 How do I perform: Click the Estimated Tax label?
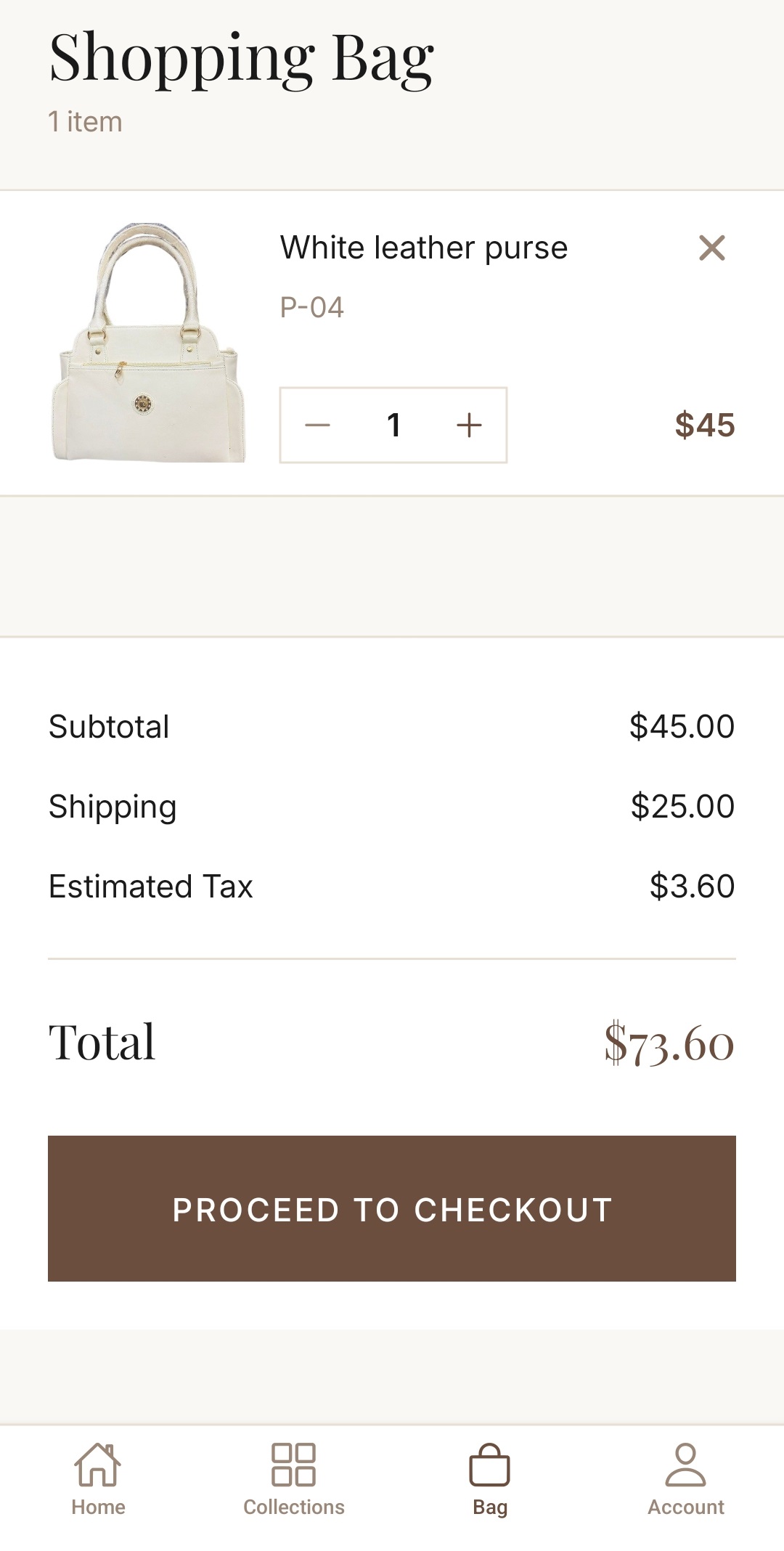point(151,887)
